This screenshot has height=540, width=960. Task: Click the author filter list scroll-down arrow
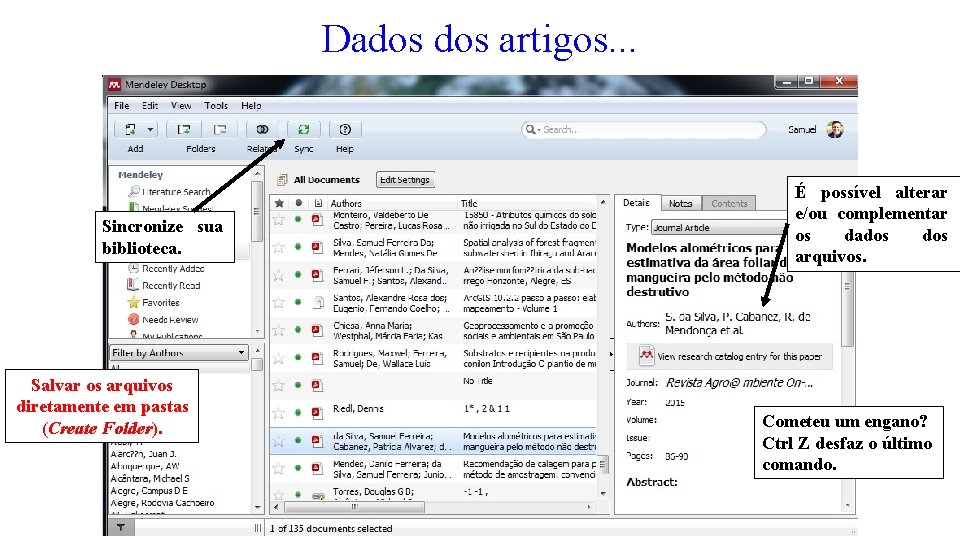(257, 506)
